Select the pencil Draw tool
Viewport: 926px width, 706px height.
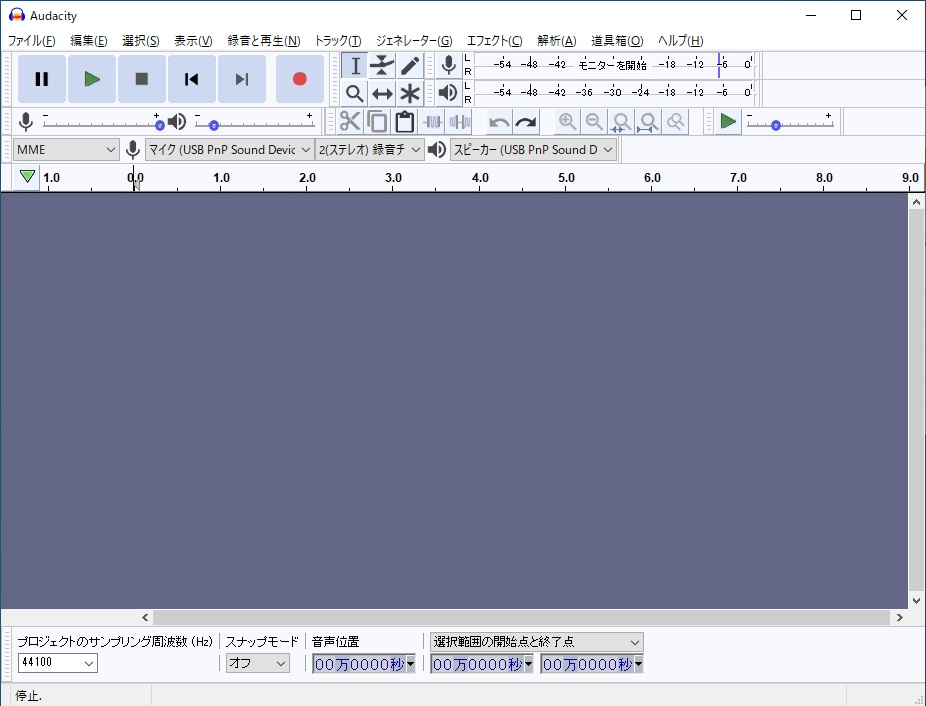pos(410,66)
